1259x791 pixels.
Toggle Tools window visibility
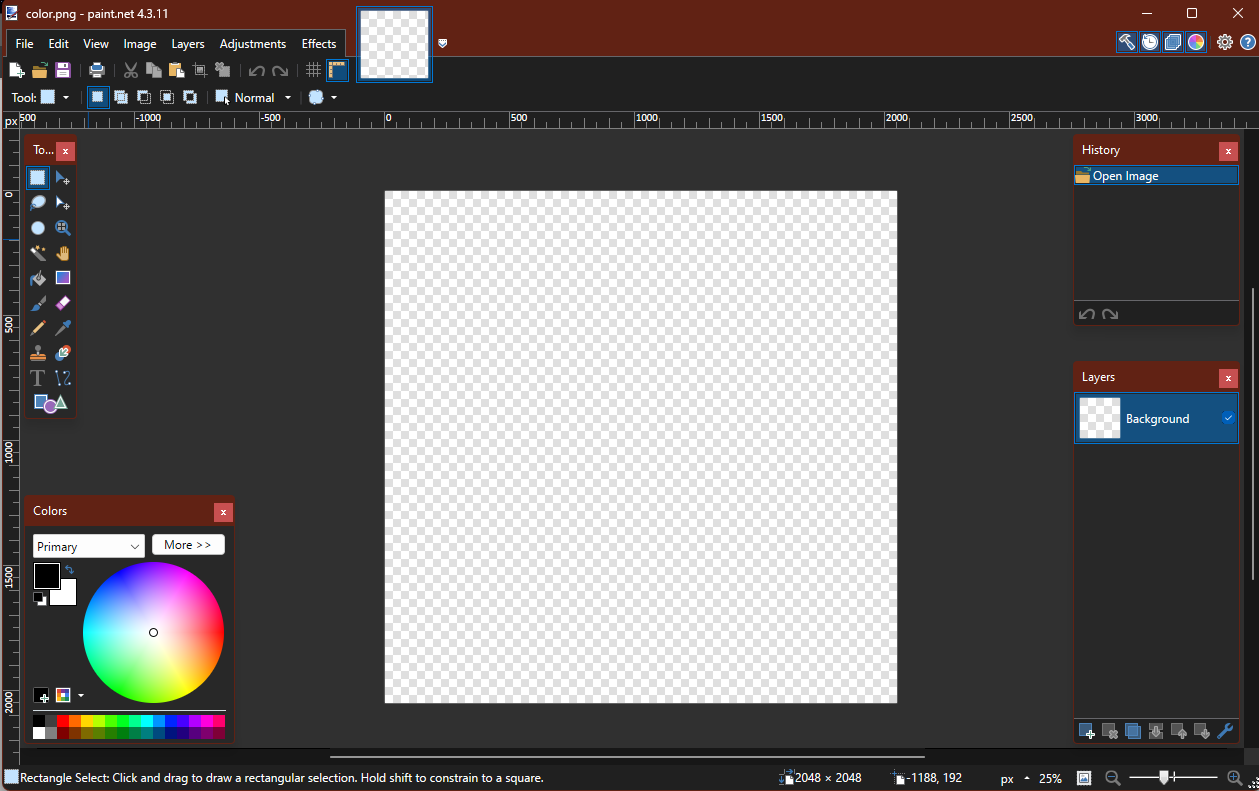tap(1127, 42)
